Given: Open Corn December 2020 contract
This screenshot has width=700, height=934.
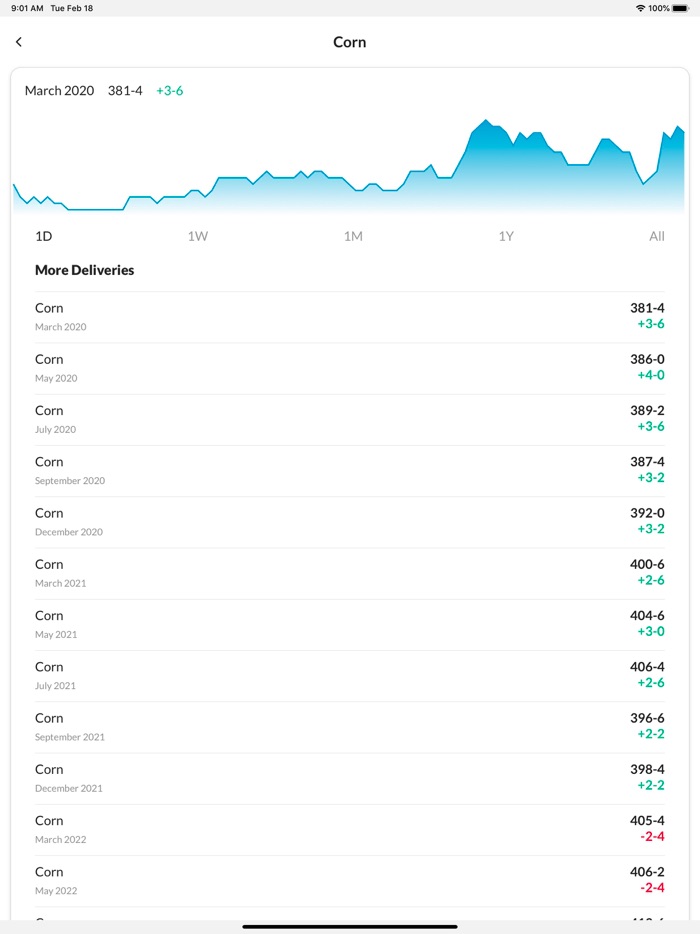Looking at the screenshot, I should click(350, 522).
